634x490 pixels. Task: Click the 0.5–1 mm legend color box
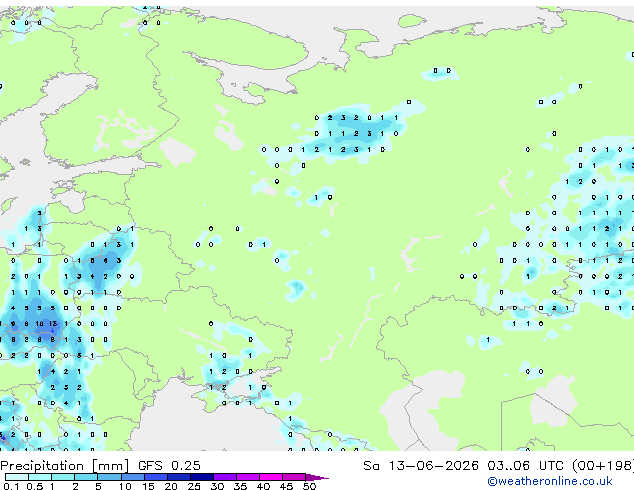(40, 477)
